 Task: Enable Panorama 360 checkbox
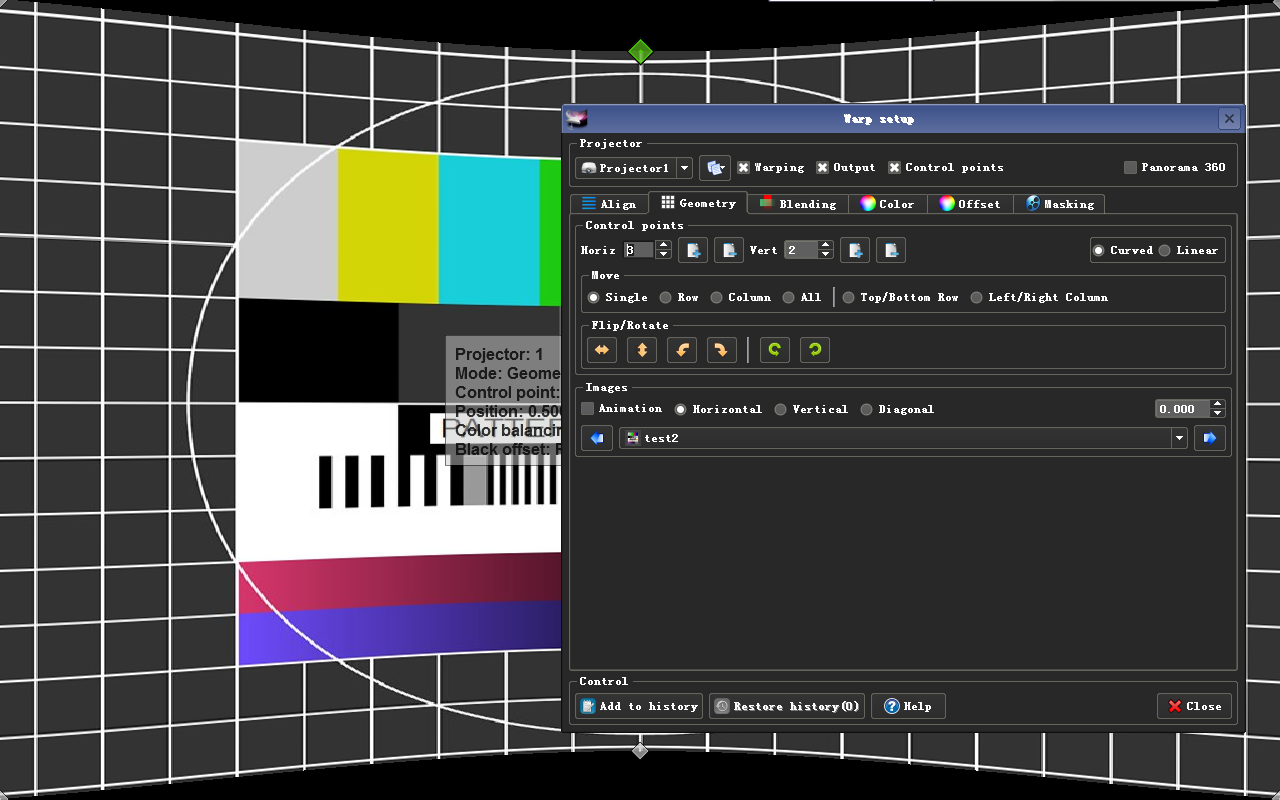pyautogui.click(x=1130, y=168)
